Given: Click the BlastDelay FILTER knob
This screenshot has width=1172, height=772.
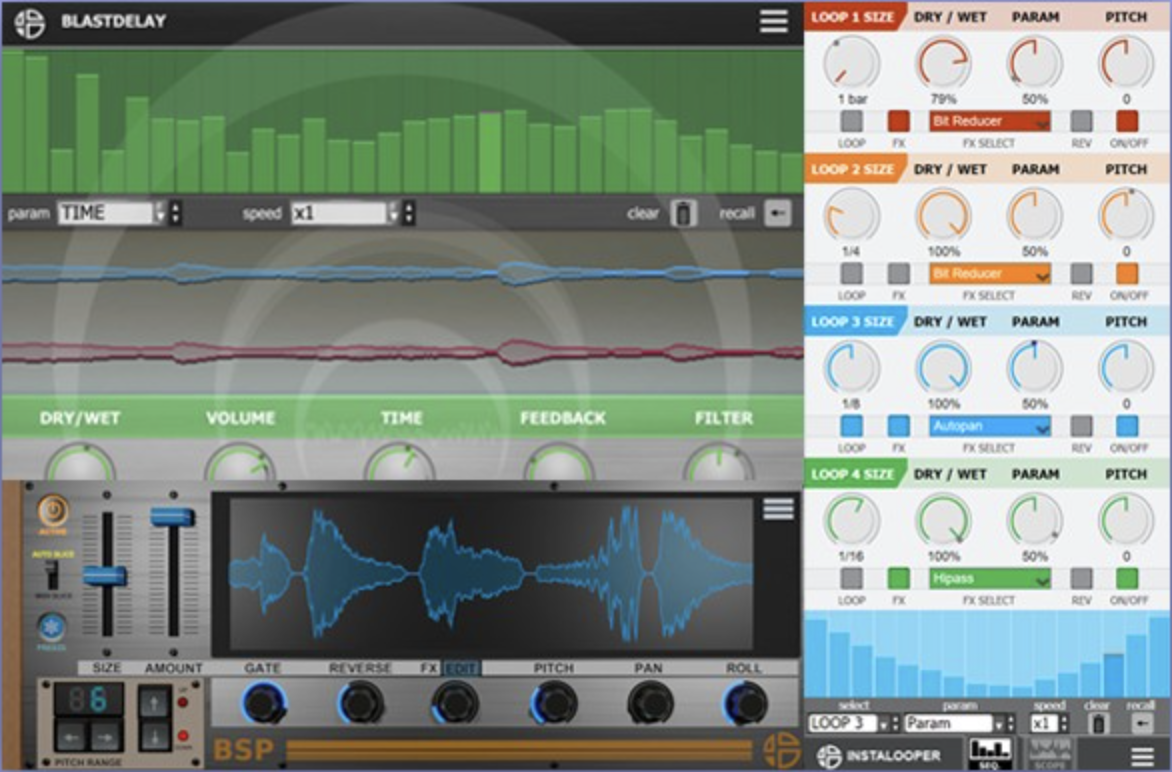Looking at the screenshot, I should coord(719,463).
